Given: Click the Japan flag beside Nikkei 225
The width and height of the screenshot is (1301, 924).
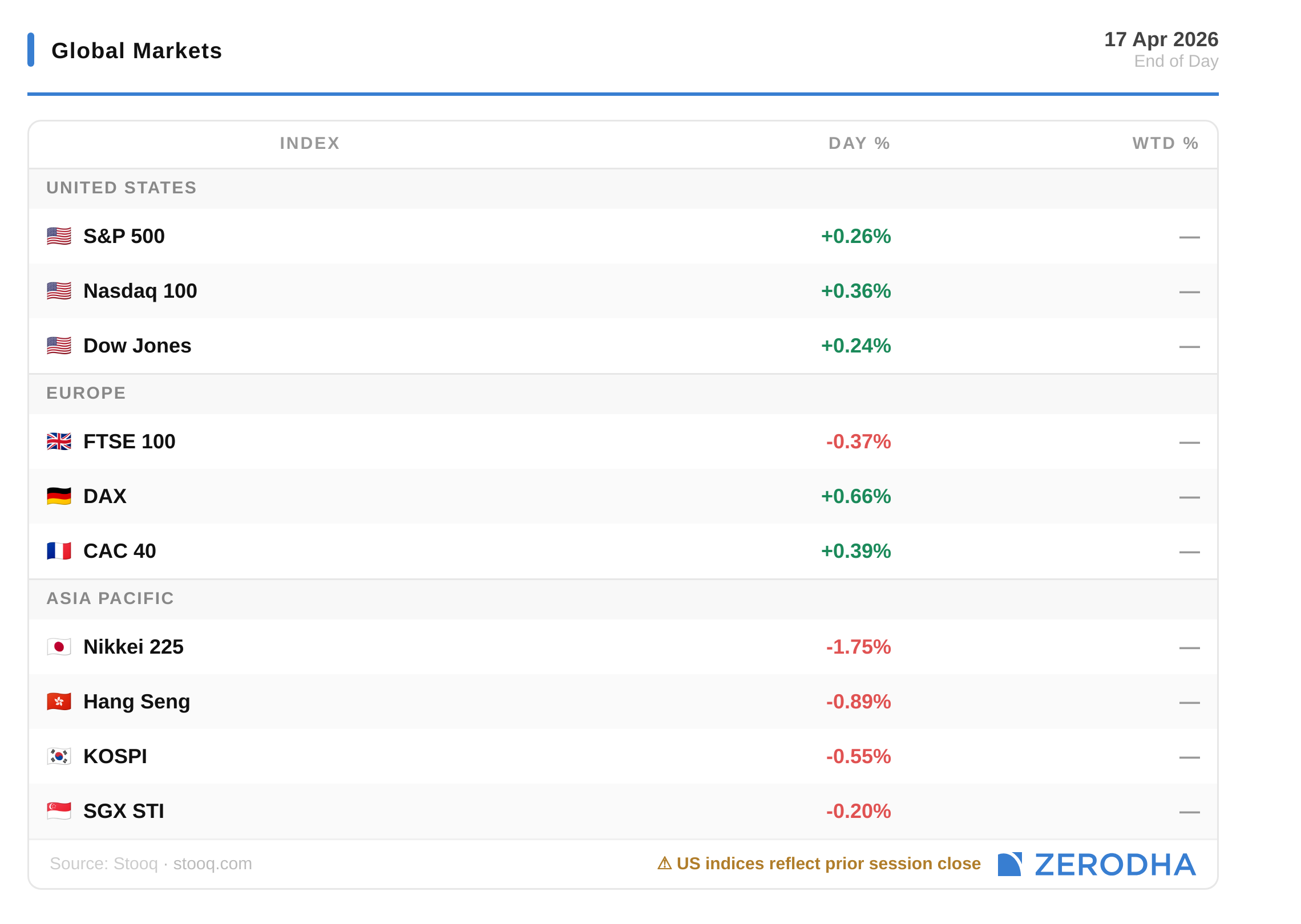Looking at the screenshot, I should pyautogui.click(x=59, y=647).
